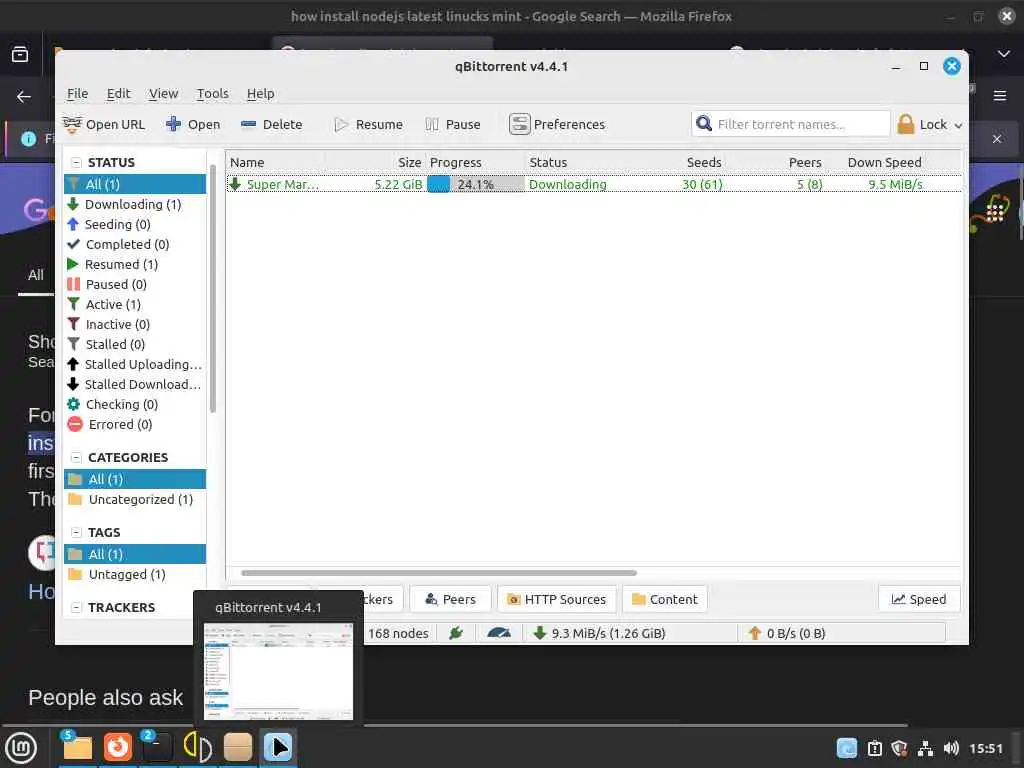The image size is (1024, 768).
Task: Click the 9.3 MiB/s download rate
Action: 600,633
